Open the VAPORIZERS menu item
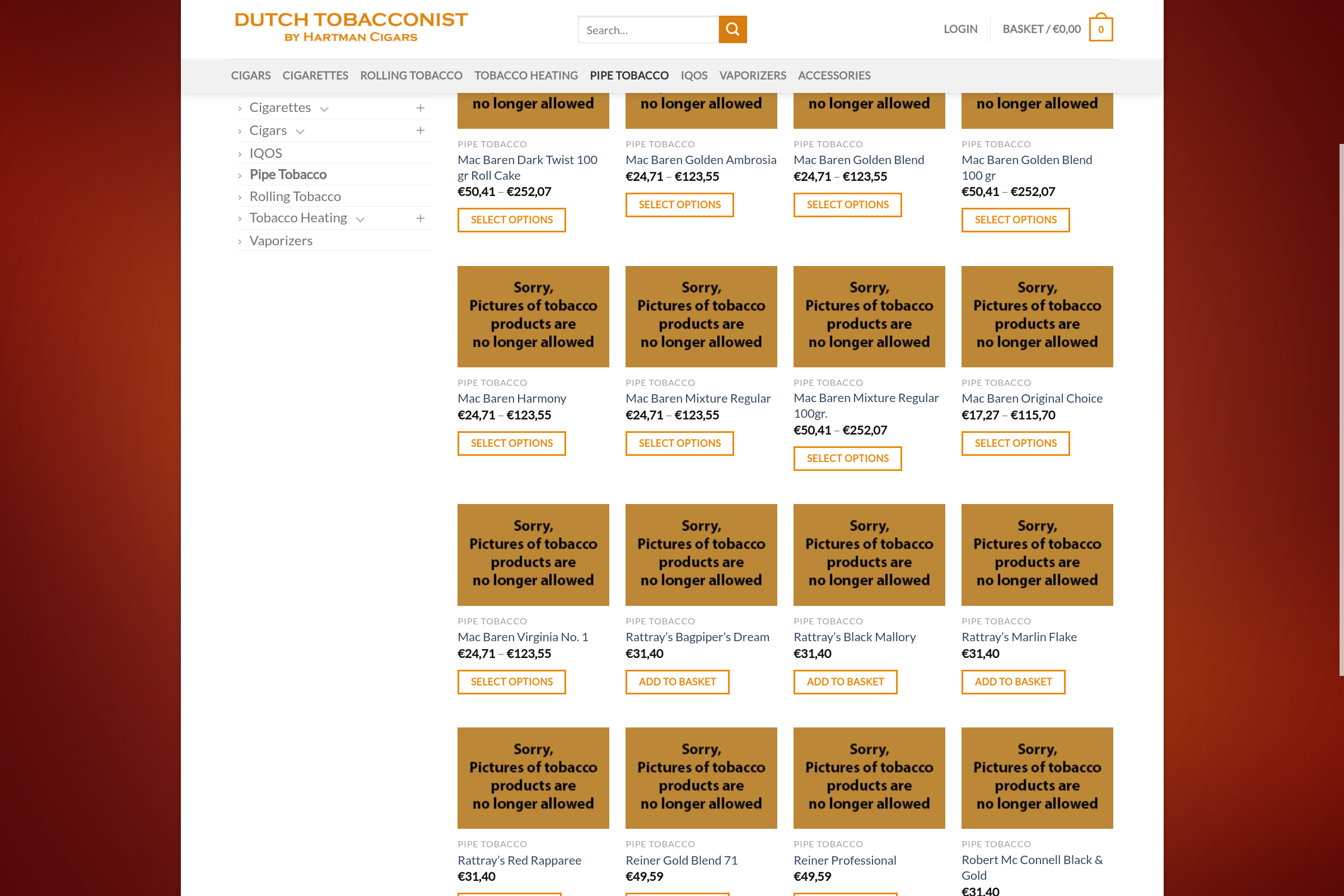This screenshot has width=1344, height=896. click(753, 76)
